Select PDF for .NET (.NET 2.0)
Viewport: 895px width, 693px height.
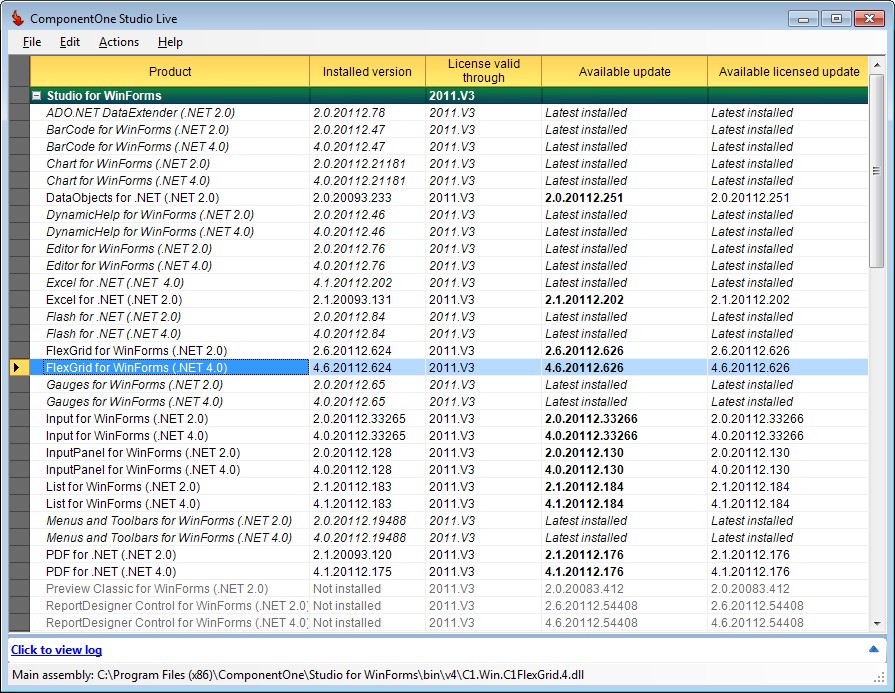(111, 555)
